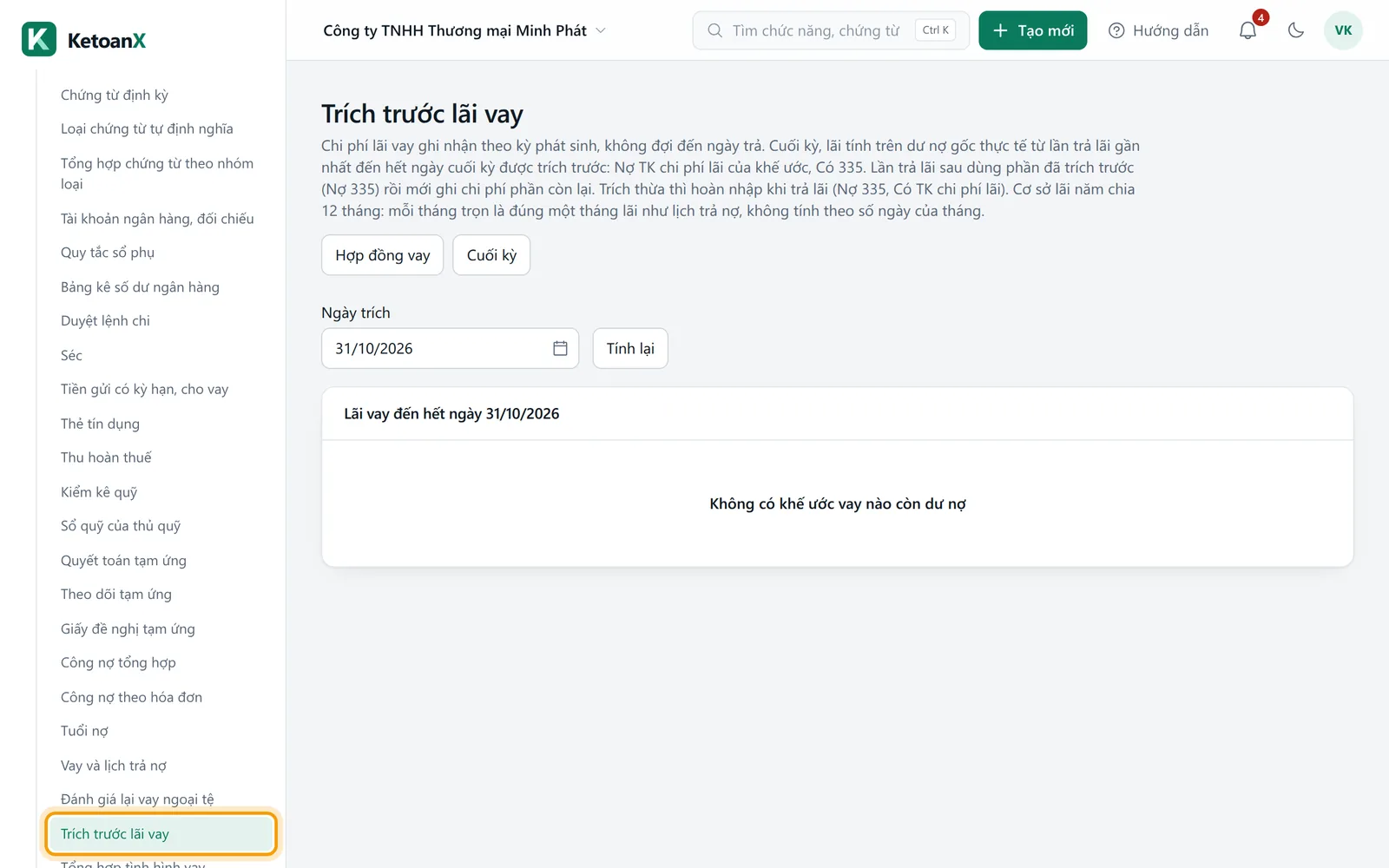Toggle dark mode moon icon
Screen dimensions: 1389x868
[x=1296, y=30]
